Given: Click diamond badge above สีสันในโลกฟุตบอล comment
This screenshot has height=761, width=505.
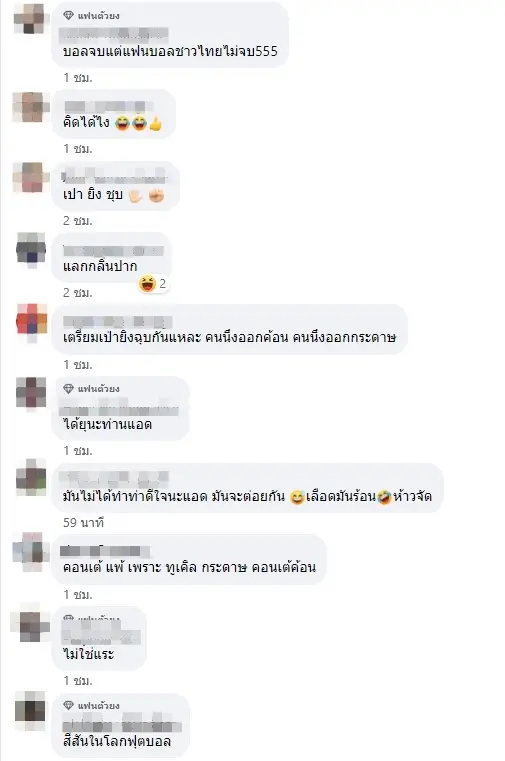Looking at the screenshot, I should [x=68, y=705].
